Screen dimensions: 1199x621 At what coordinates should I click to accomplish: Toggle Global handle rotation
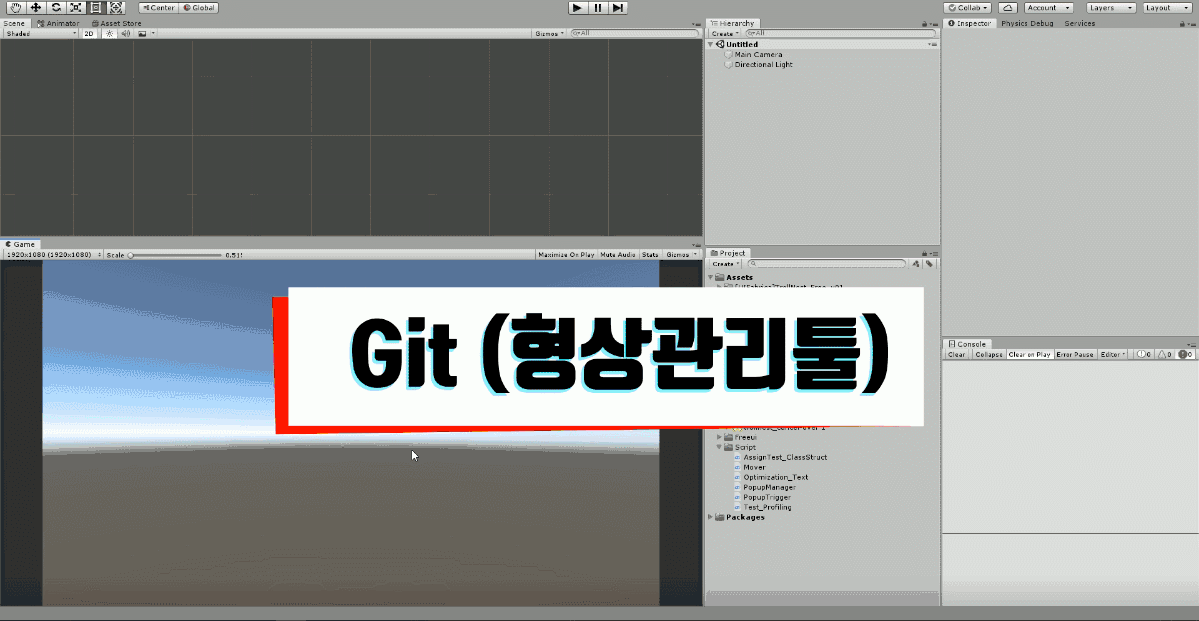pyautogui.click(x=199, y=8)
